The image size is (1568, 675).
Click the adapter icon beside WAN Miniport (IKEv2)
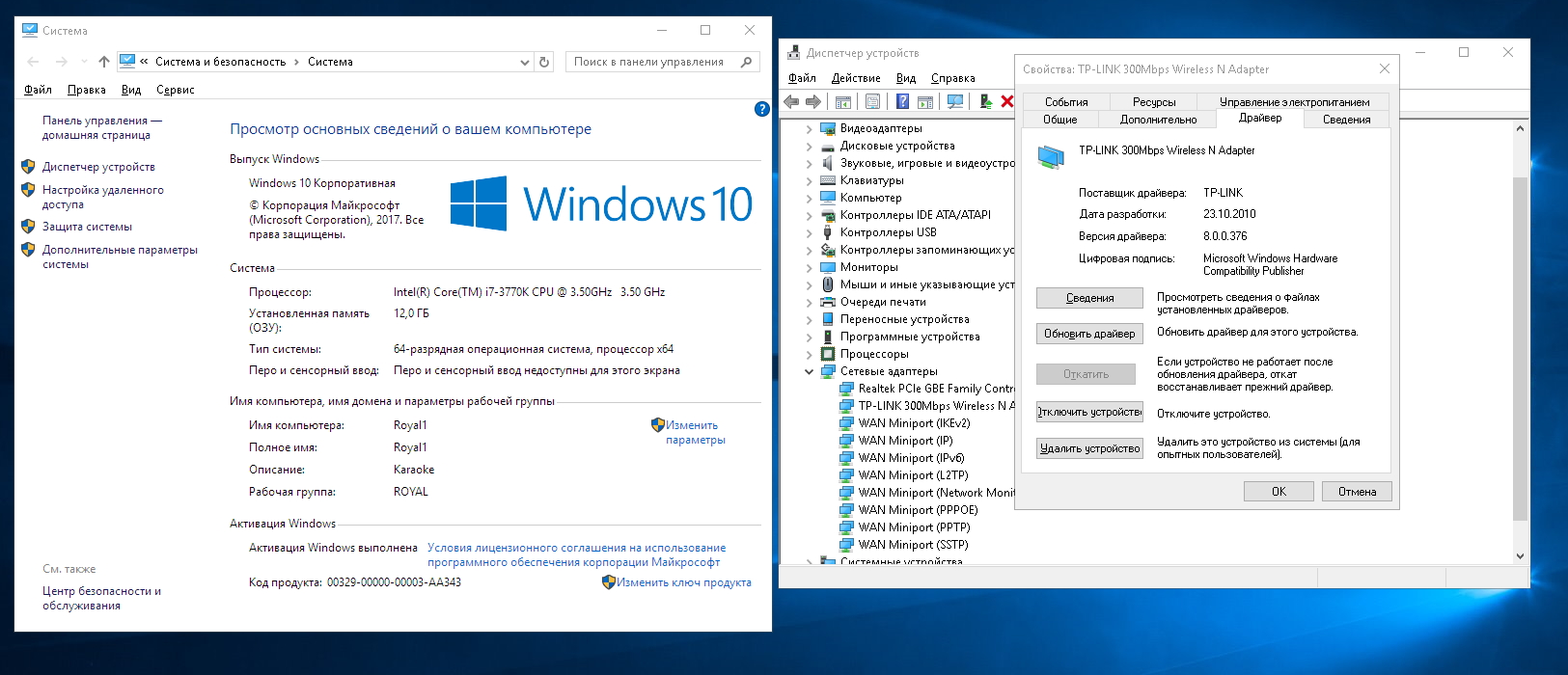(846, 423)
